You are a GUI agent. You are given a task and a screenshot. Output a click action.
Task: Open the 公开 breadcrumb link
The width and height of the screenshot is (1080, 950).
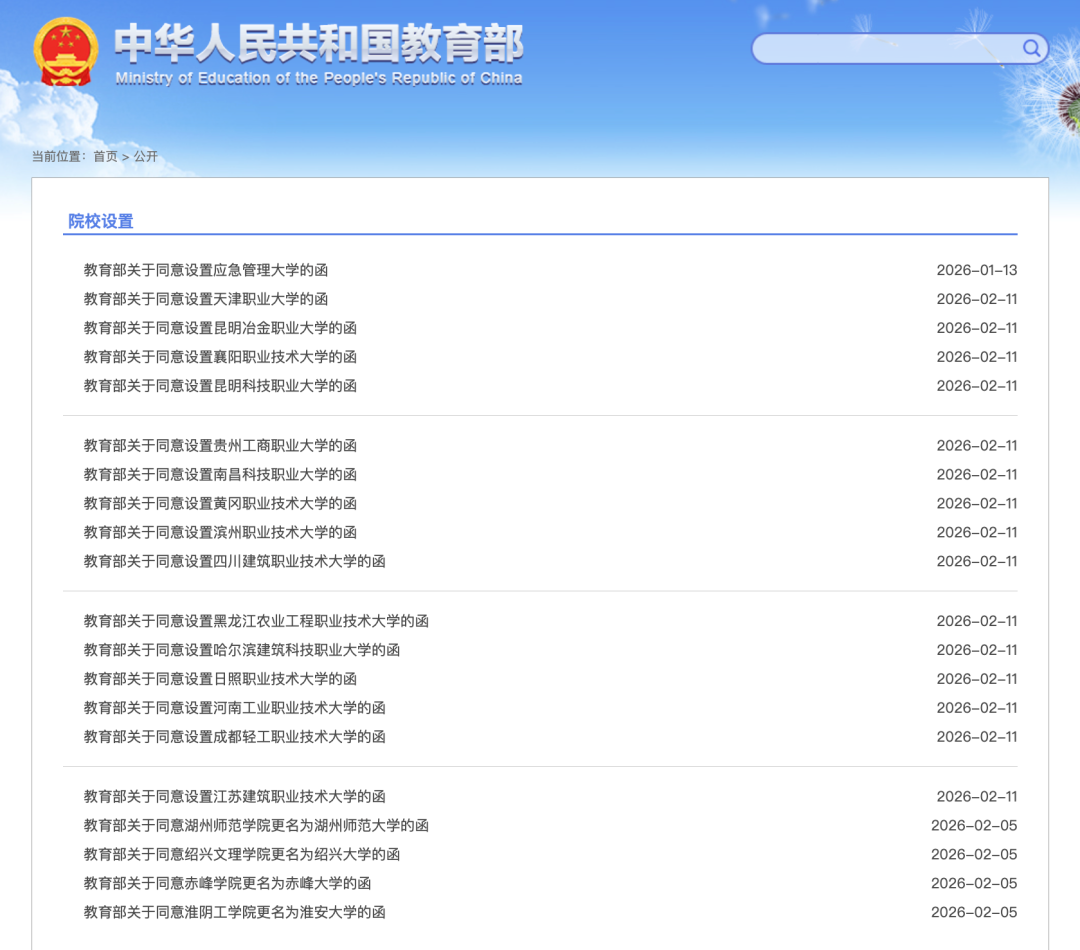coord(144,156)
